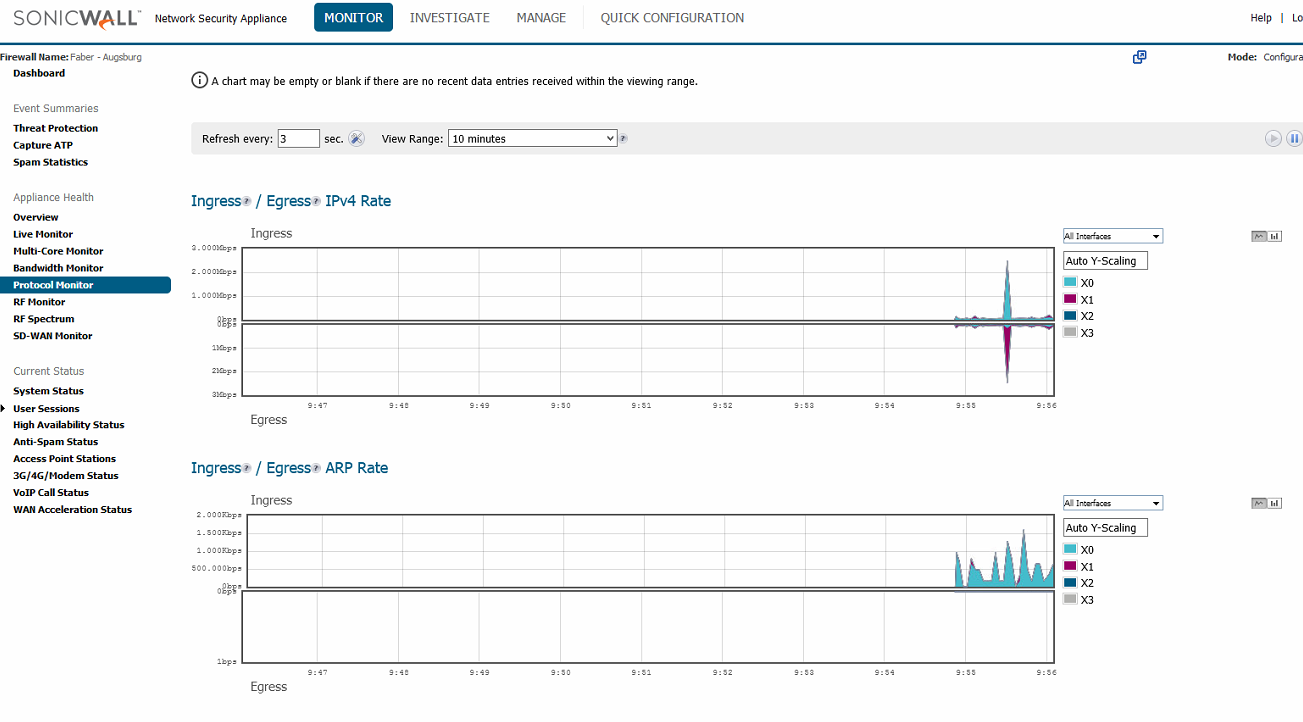Screen dimensions: 1303x722
Task: Open Anti-Spam Status page
Action: 56,442
